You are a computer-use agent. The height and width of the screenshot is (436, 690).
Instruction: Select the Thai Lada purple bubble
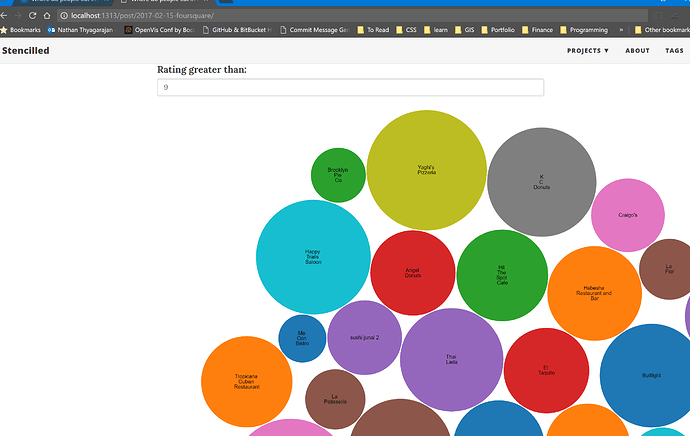pos(451,359)
